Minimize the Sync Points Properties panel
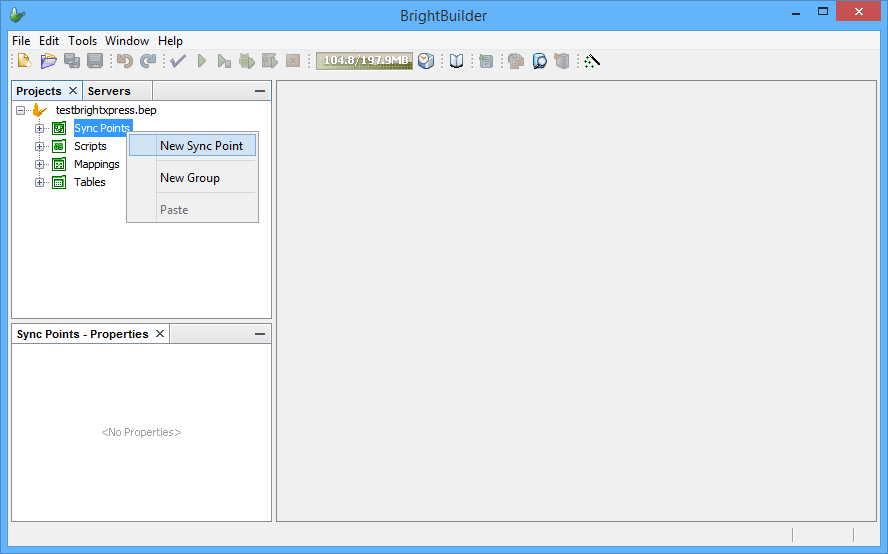This screenshot has height=554, width=888. 260,334
